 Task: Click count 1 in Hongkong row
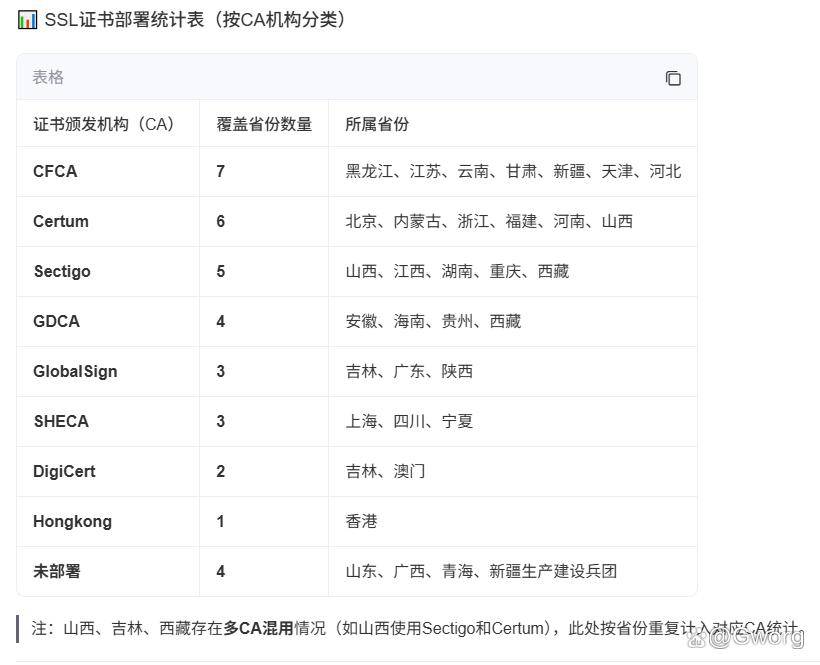pos(221,522)
